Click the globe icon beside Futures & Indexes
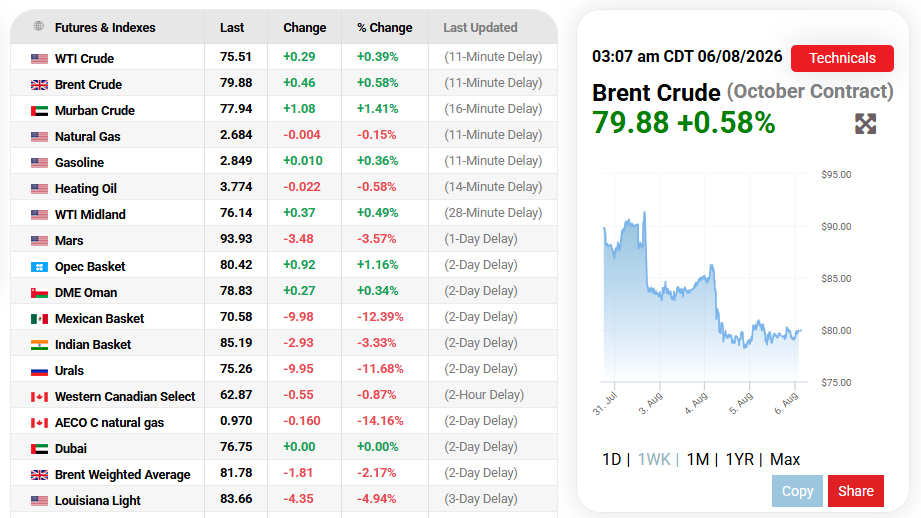The width and height of the screenshot is (921, 518). [39, 26]
